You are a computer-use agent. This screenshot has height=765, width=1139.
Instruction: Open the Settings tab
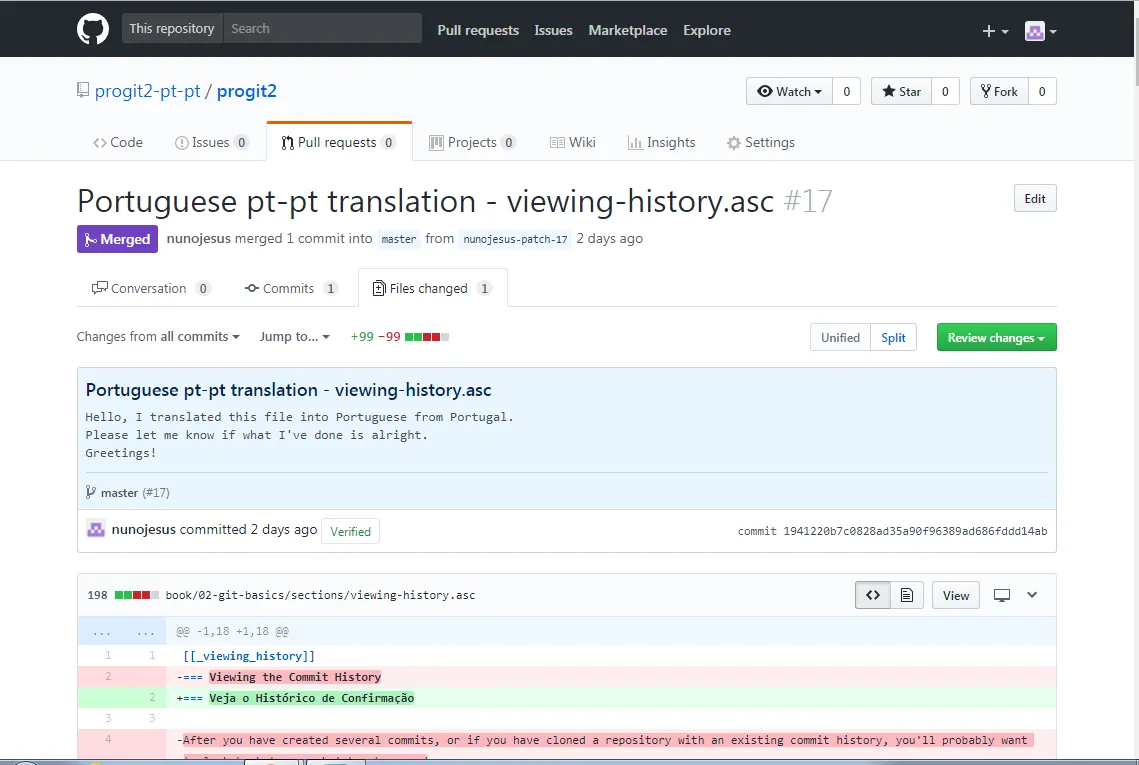(x=761, y=142)
